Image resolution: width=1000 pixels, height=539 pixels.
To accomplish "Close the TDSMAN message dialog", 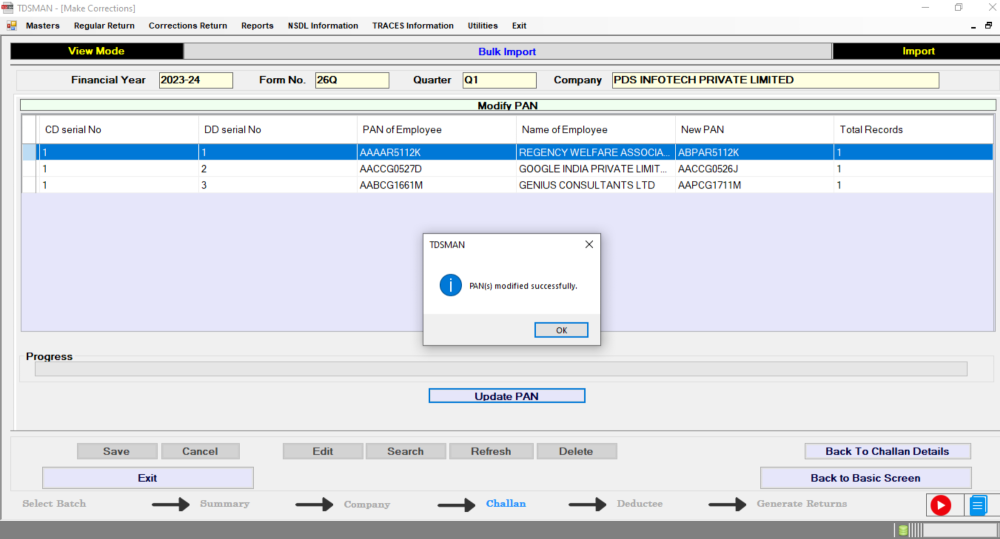I will [x=589, y=244].
